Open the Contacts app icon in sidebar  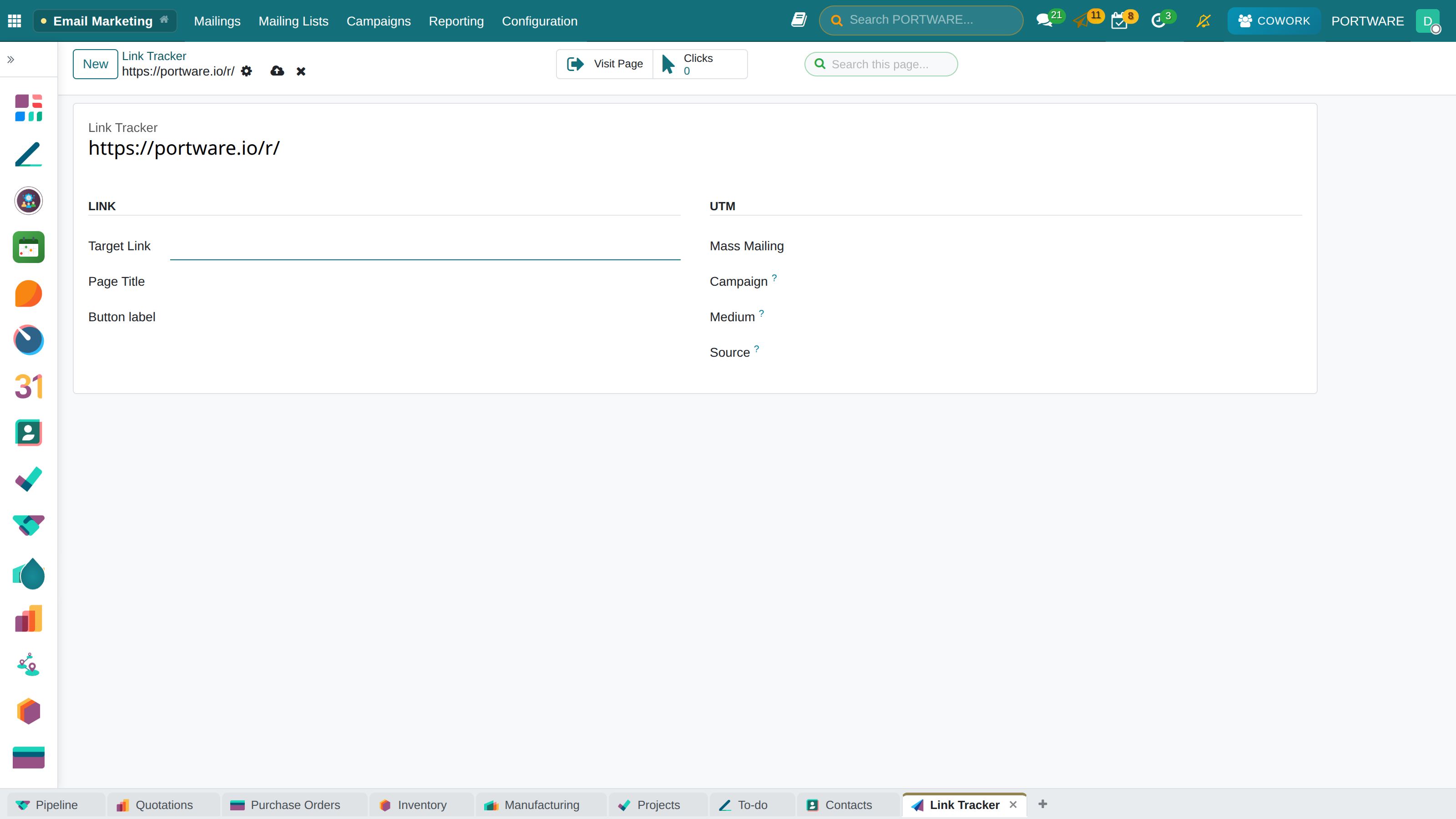point(28,433)
